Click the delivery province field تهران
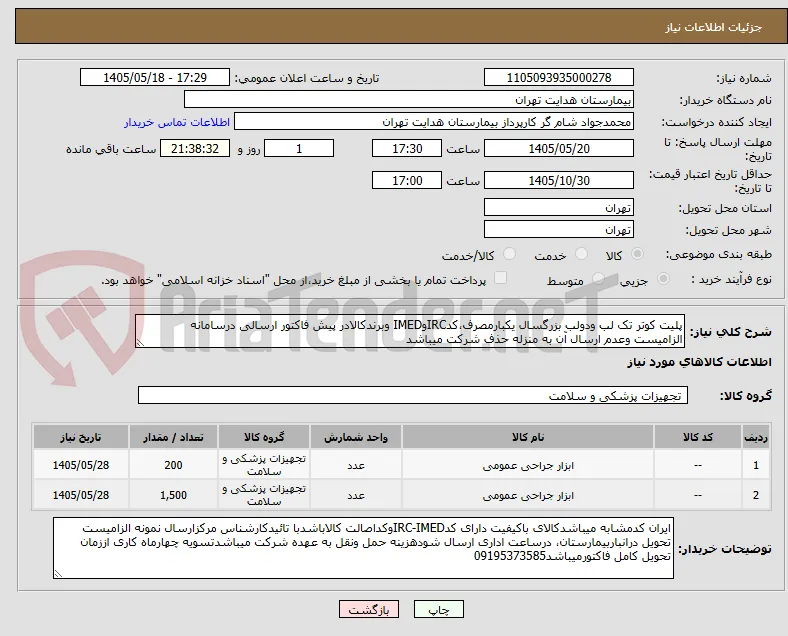The height and width of the screenshot is (636, 788). tap(559, 207)
